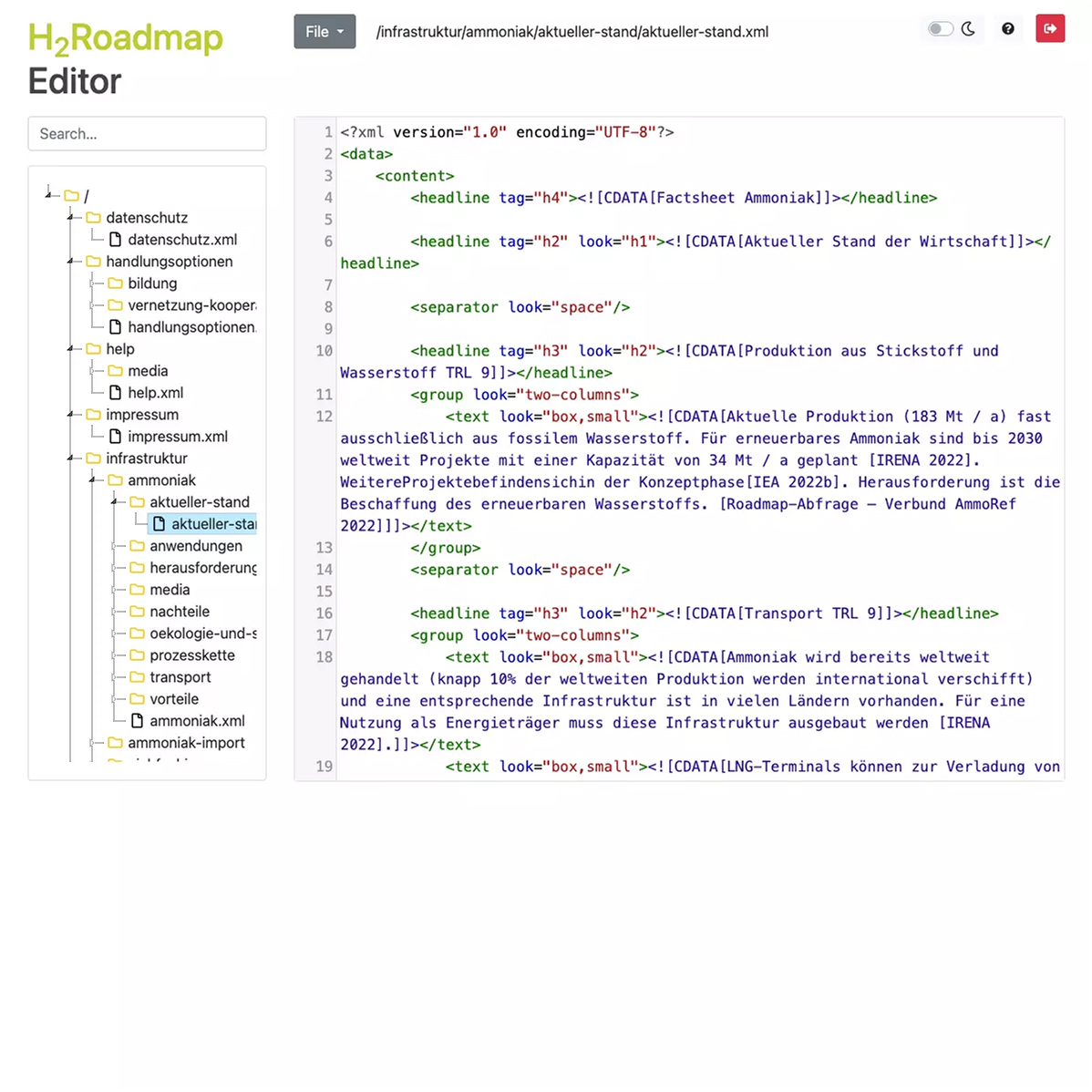Click the handlungsoptionen folder icon
The height and width of the screenshot is (1092, 1092).
click(93, 262)
